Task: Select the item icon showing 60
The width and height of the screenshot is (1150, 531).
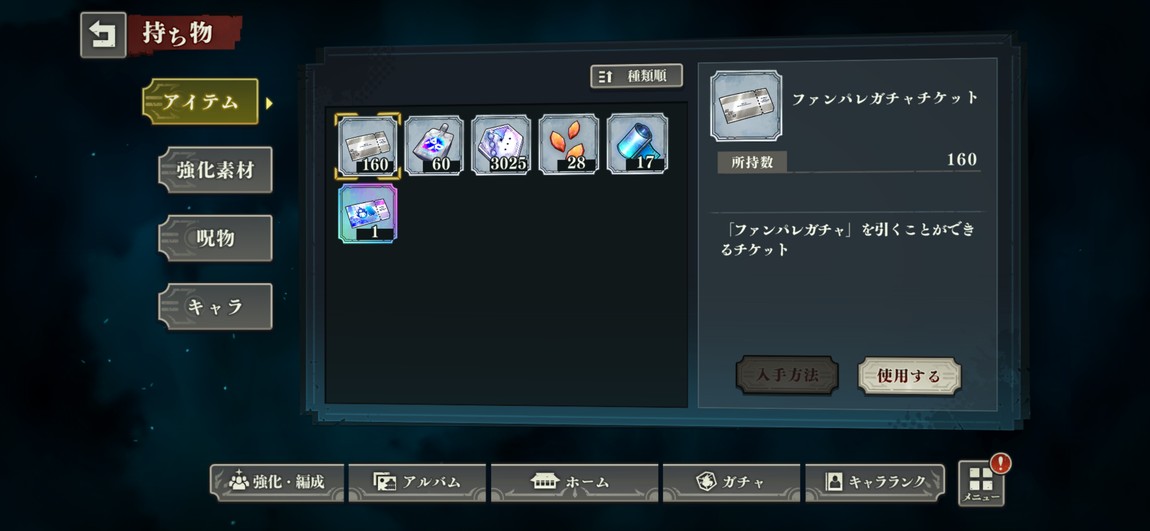Action: [434, 145]
